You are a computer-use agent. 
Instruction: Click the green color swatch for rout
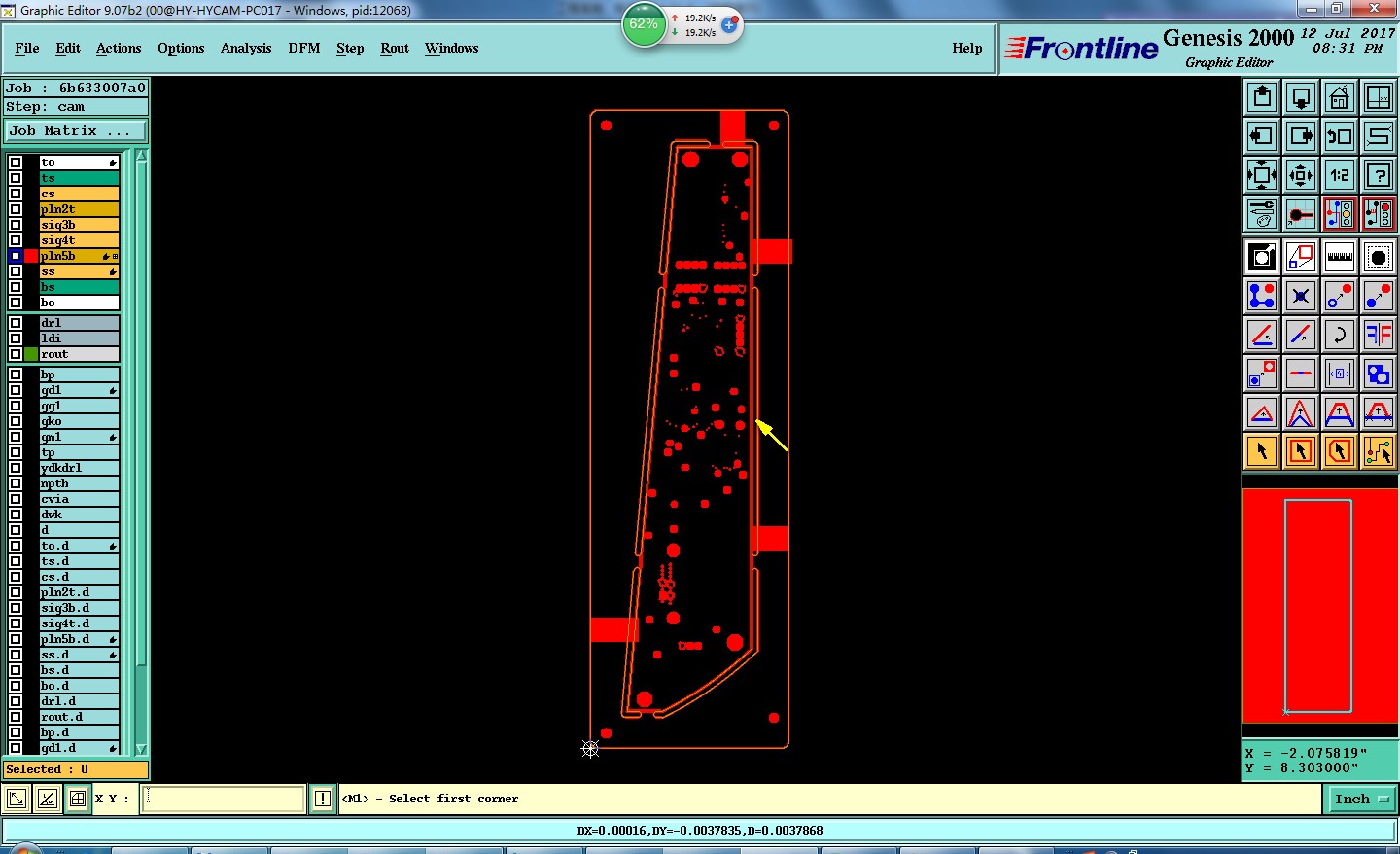[x=31, y=354]
